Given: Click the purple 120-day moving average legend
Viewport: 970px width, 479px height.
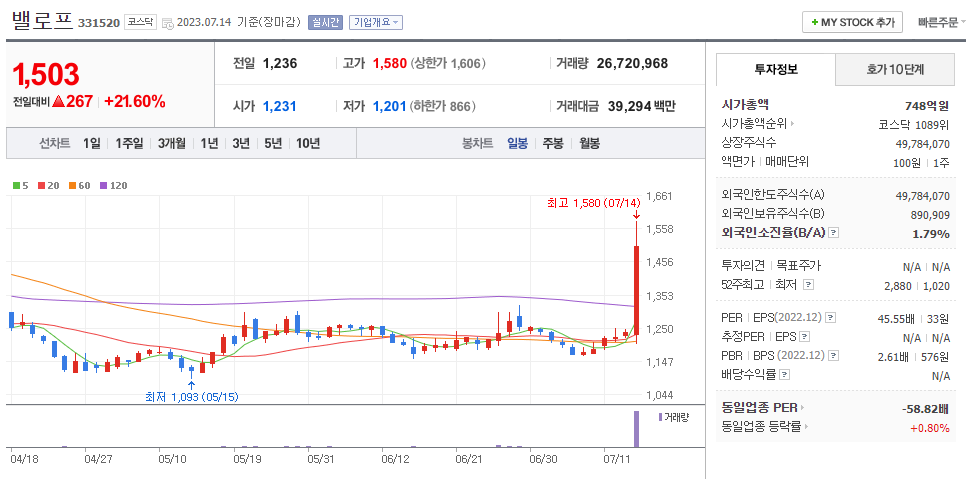Looking at the screenshot, I should pyautogui.click(x=113, y=185).
